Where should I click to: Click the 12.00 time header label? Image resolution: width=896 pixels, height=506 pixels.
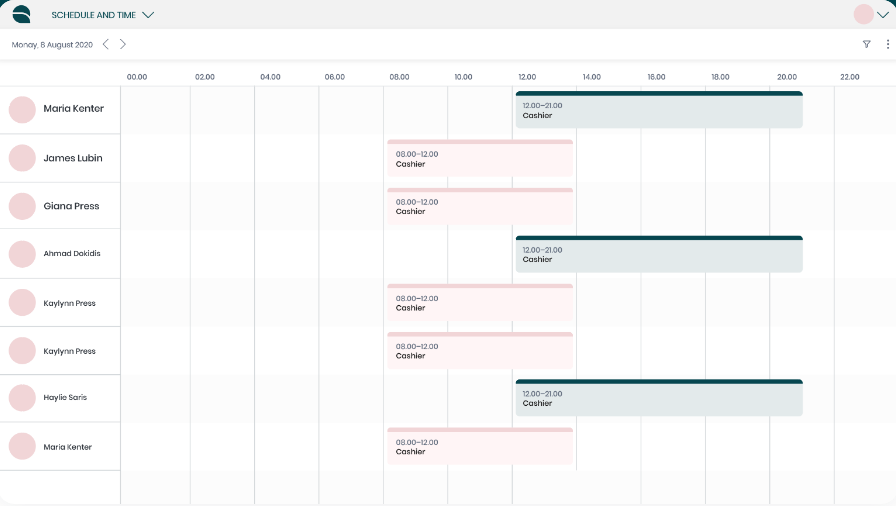click(x=527, y=77)
